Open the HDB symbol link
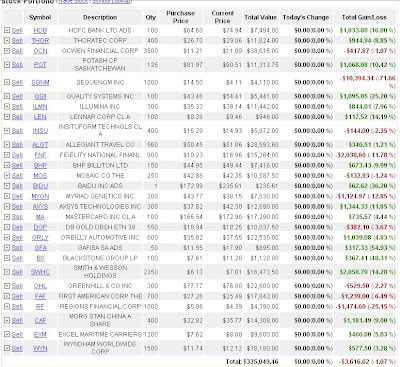The width and height of the screenshot is (400, 367). 40,31
